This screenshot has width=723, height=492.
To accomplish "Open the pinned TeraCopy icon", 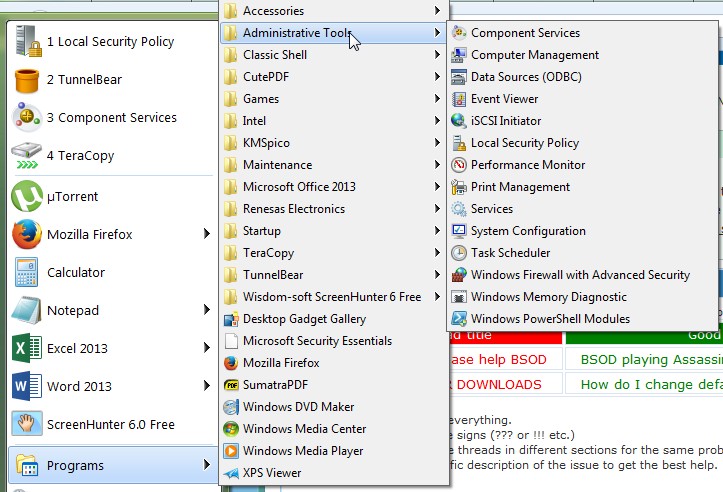I will click(27, 155).
